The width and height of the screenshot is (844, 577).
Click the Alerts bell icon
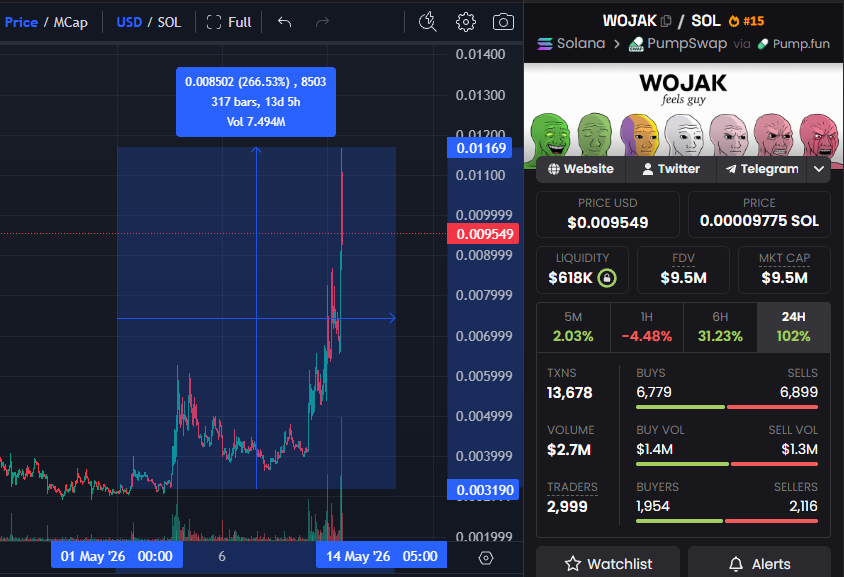[736, 564]
